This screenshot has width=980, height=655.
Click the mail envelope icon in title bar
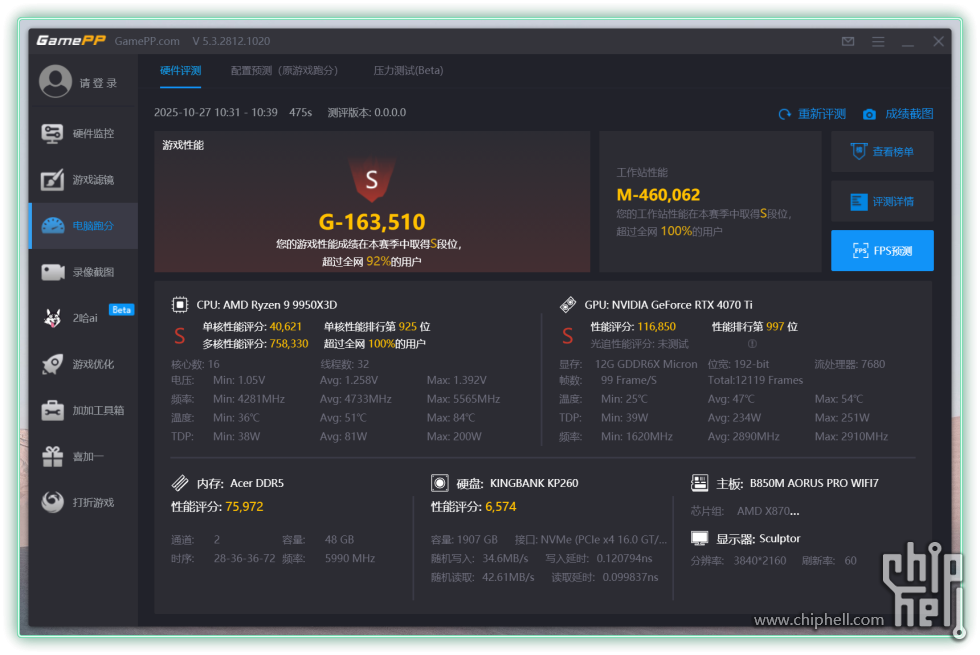[848, 42]
